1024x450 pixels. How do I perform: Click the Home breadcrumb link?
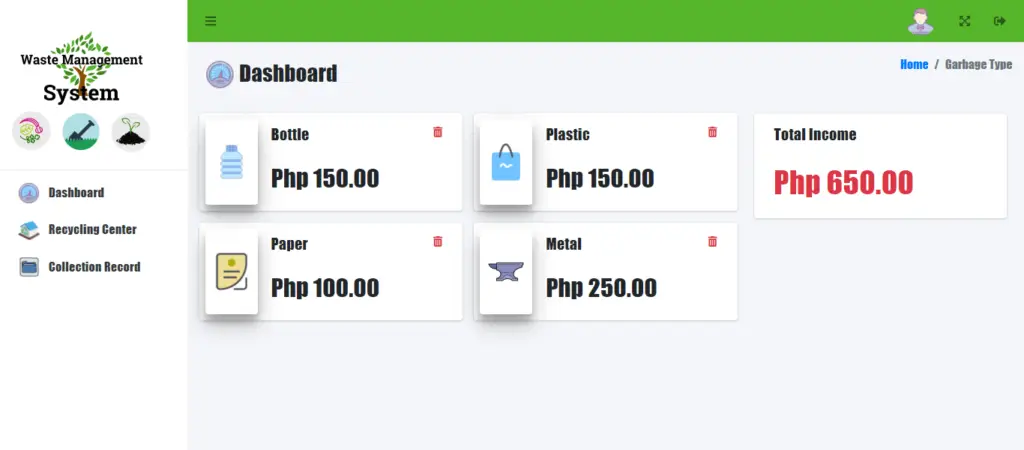click(914, 64)
